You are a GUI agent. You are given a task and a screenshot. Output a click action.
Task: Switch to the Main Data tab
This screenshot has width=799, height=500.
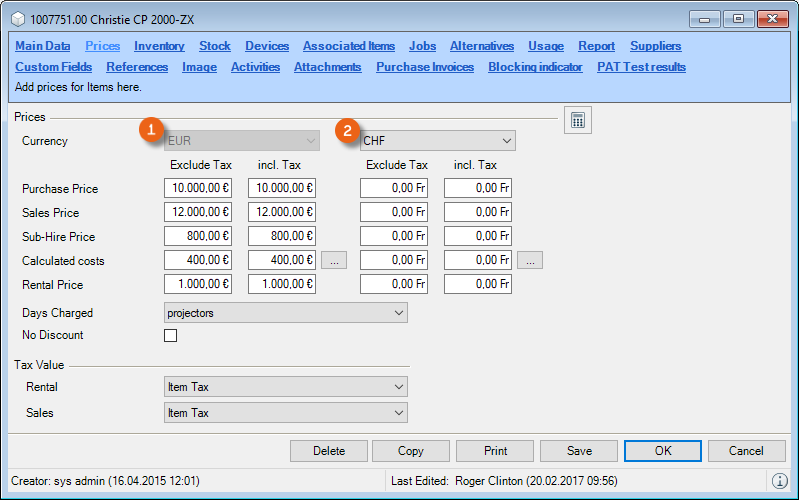43,46
